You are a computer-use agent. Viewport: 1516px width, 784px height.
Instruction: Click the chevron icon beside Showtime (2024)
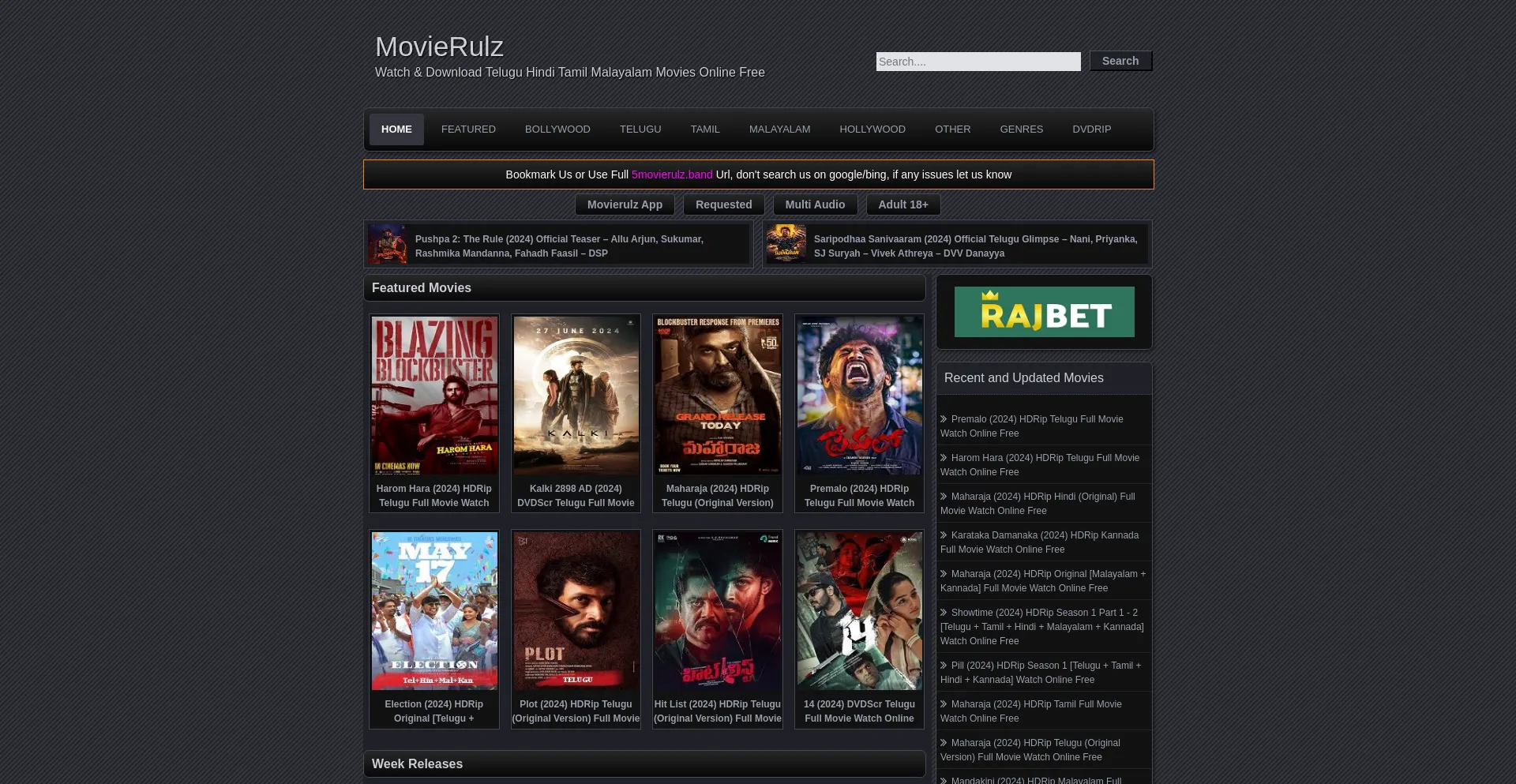pyautogui.click(x=944, y=613)
